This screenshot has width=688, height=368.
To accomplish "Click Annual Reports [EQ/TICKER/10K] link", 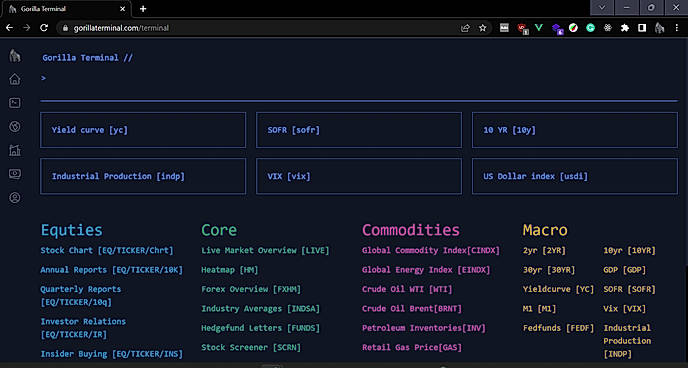I will click(111, 270).
